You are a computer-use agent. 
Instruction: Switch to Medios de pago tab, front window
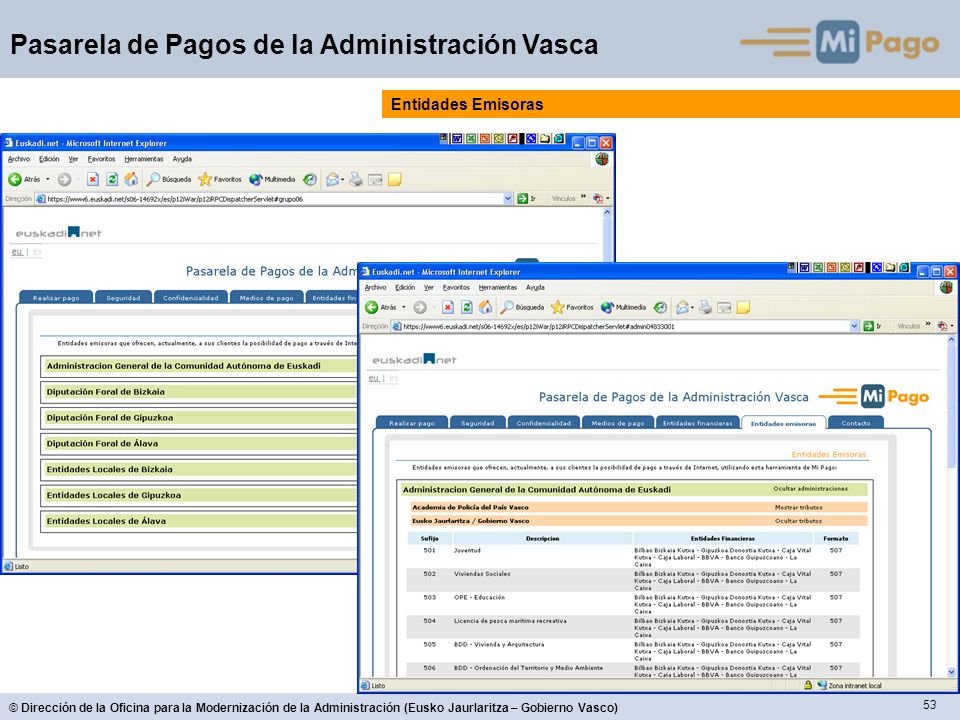point(618,422)
